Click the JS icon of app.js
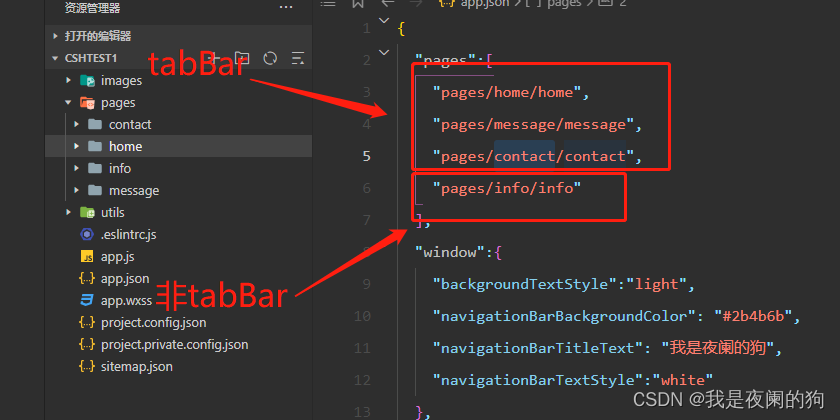 pos(87,257)
